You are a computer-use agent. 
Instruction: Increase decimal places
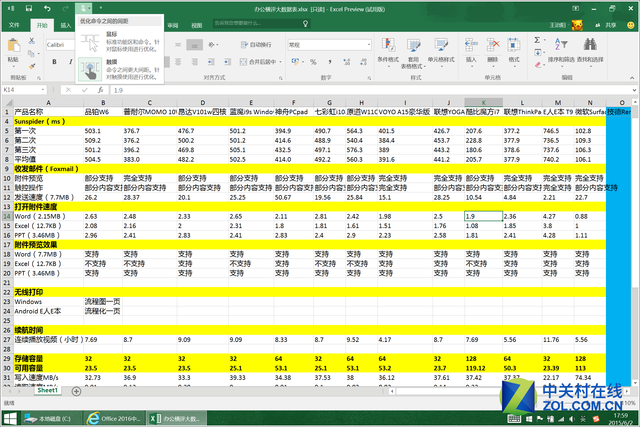click(347, 62)
